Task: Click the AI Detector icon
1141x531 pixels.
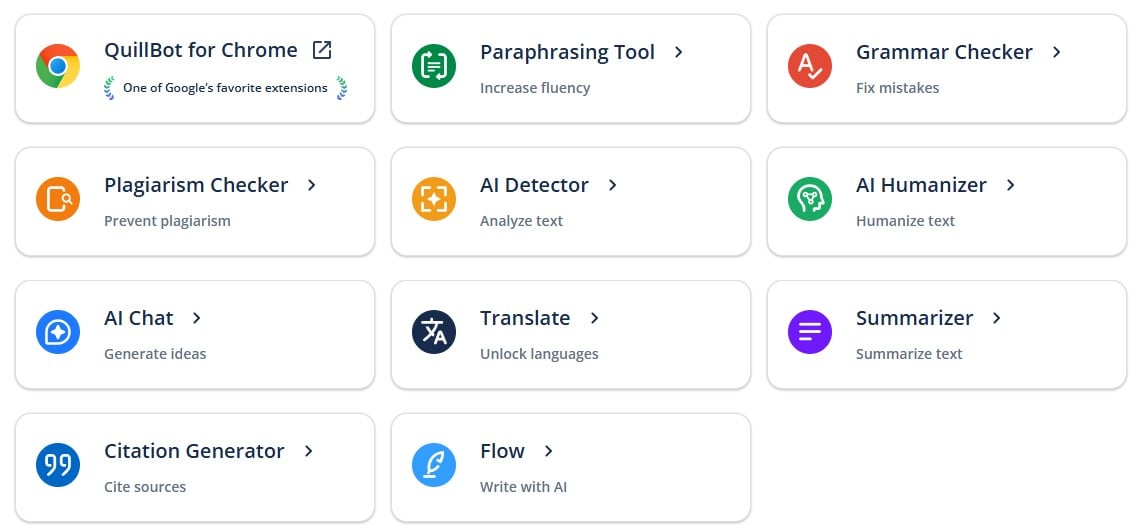Action: 434,200
